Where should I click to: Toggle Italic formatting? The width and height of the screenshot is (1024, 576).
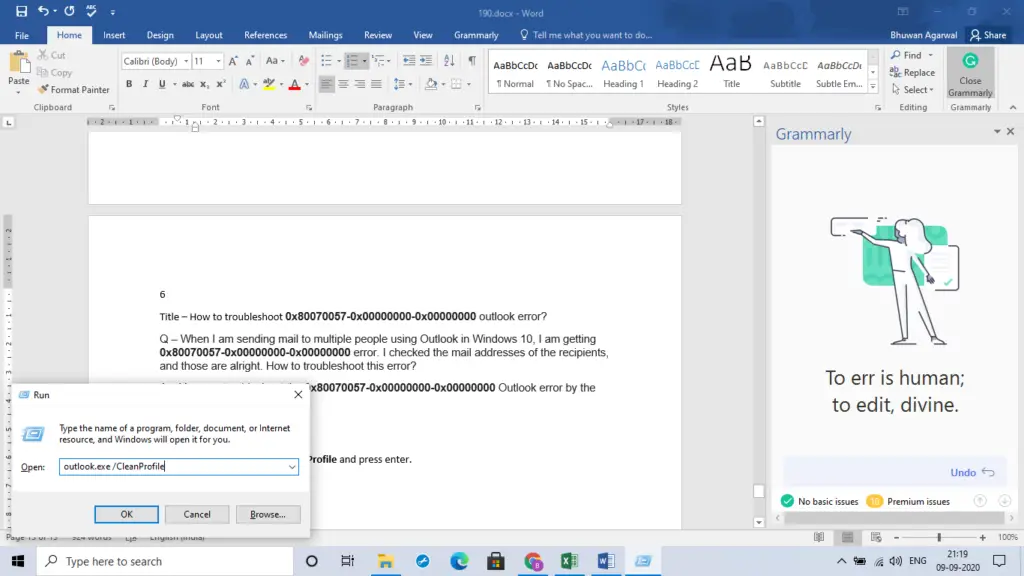145,84
